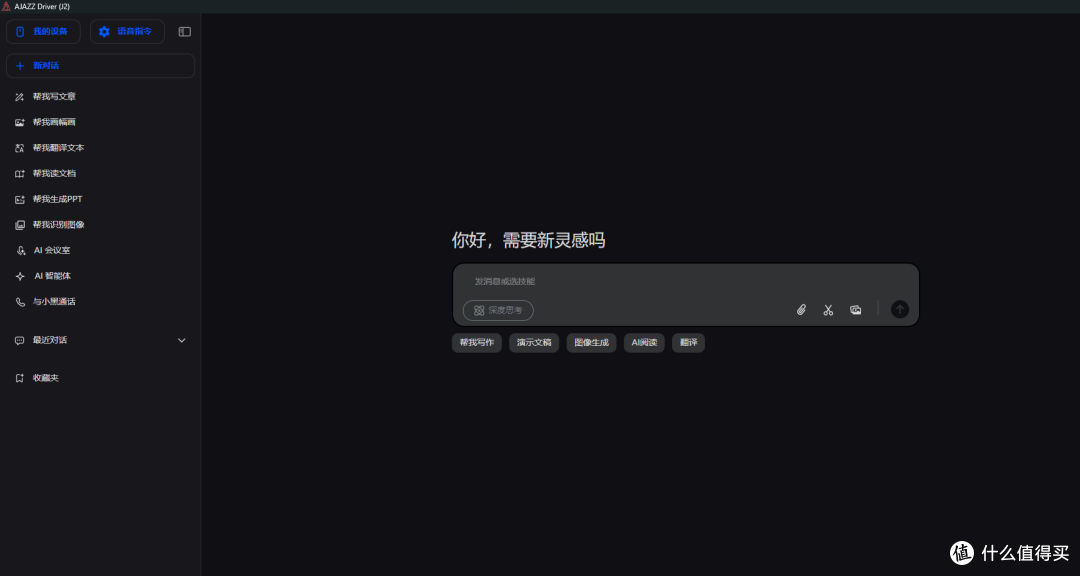Viewport: 1080px width, 576px height.
Task: Attach a file with the paperclip icon
Action: click(801, 310)
